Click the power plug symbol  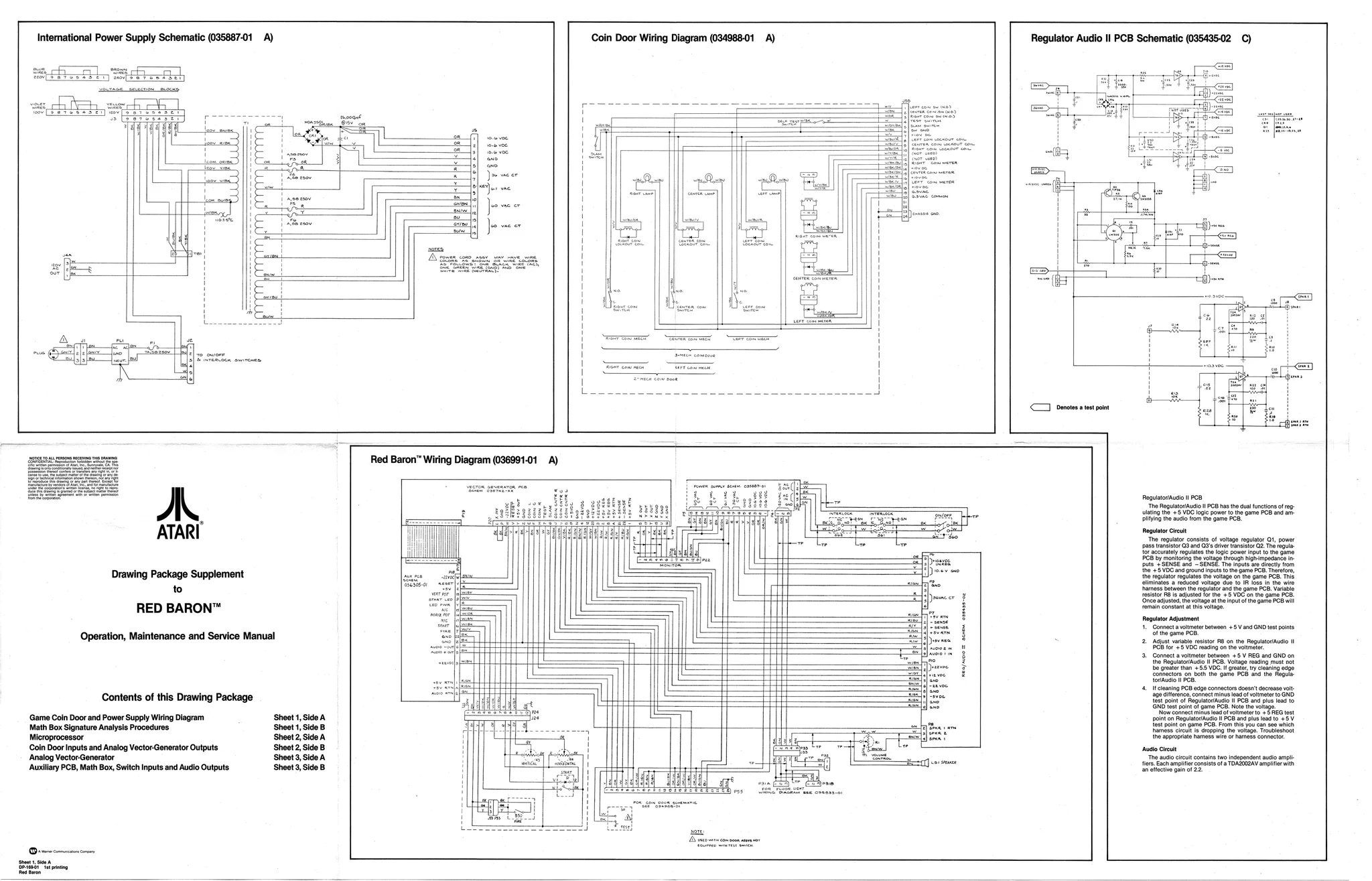(x=52, y=355)
